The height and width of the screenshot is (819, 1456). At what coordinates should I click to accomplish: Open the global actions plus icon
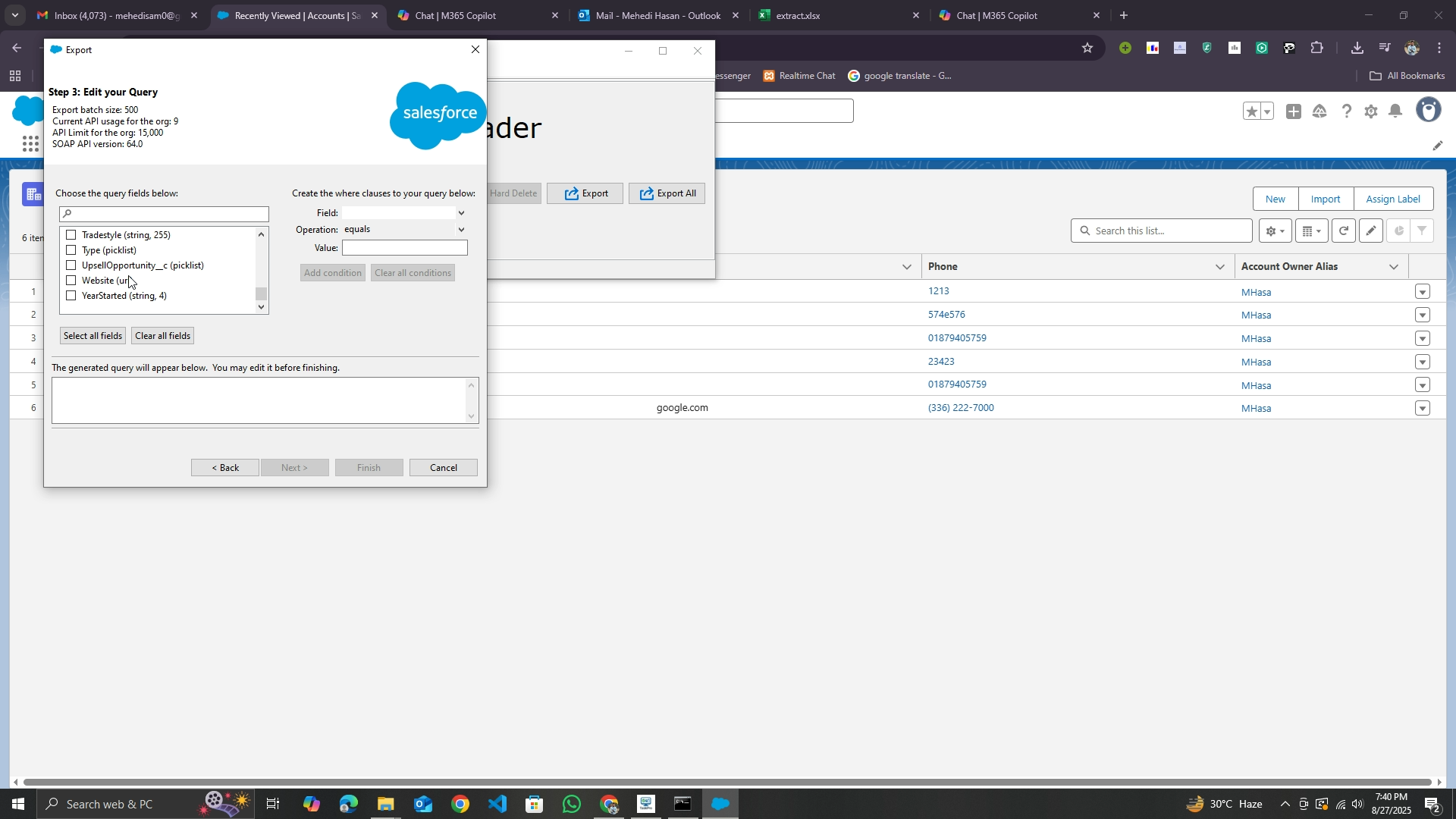click(1294, 111)
